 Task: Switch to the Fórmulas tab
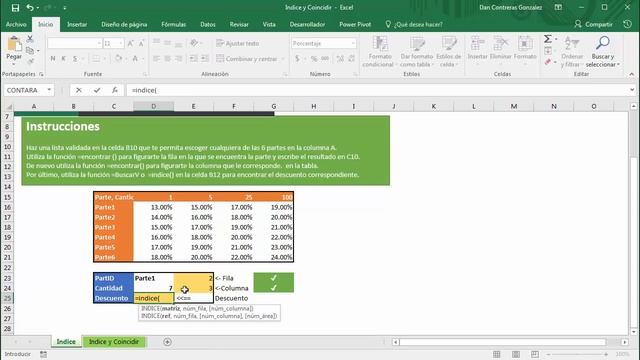tap(173, 24)
